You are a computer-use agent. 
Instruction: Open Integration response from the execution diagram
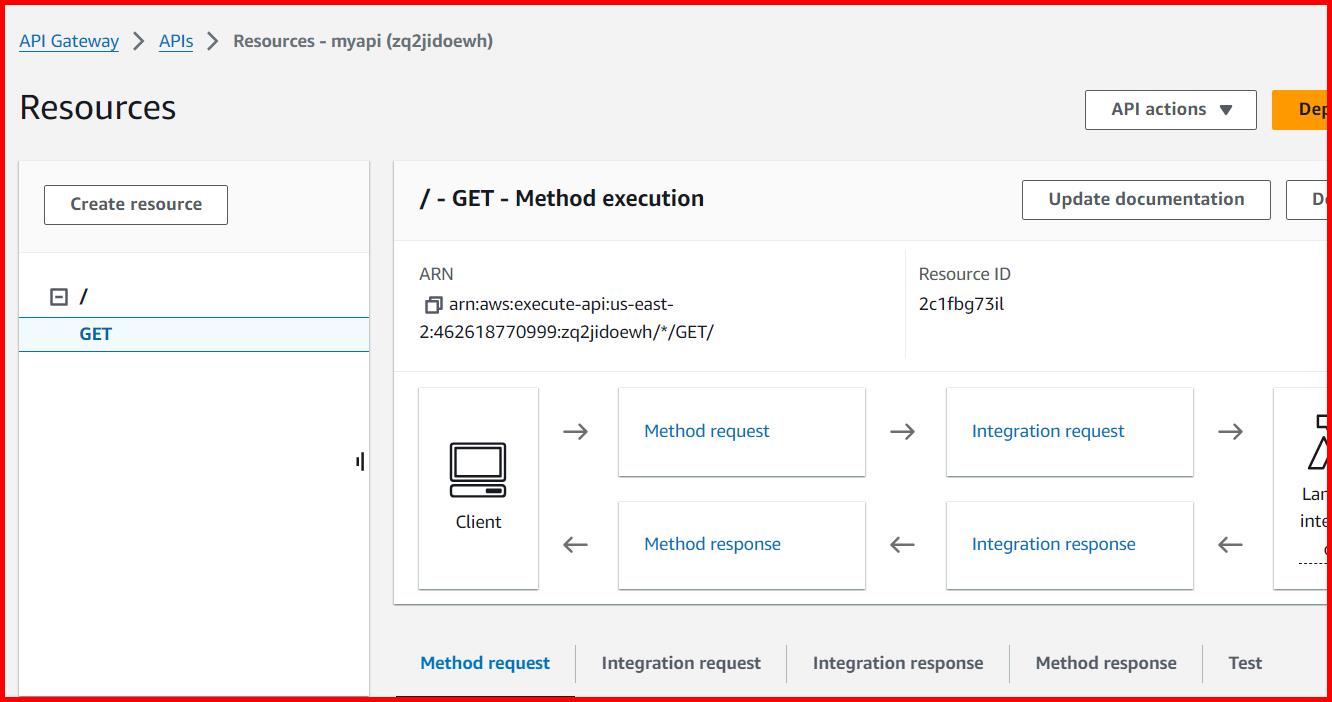[1054, 544]
